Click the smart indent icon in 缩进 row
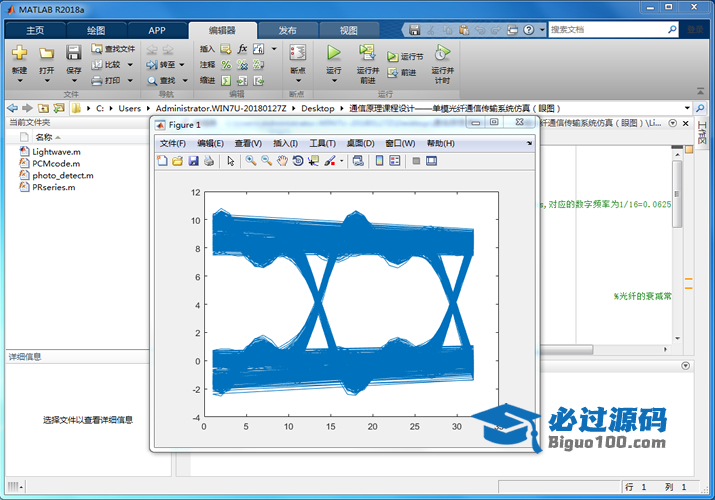 pyautogui.click(x=226, y=81)
